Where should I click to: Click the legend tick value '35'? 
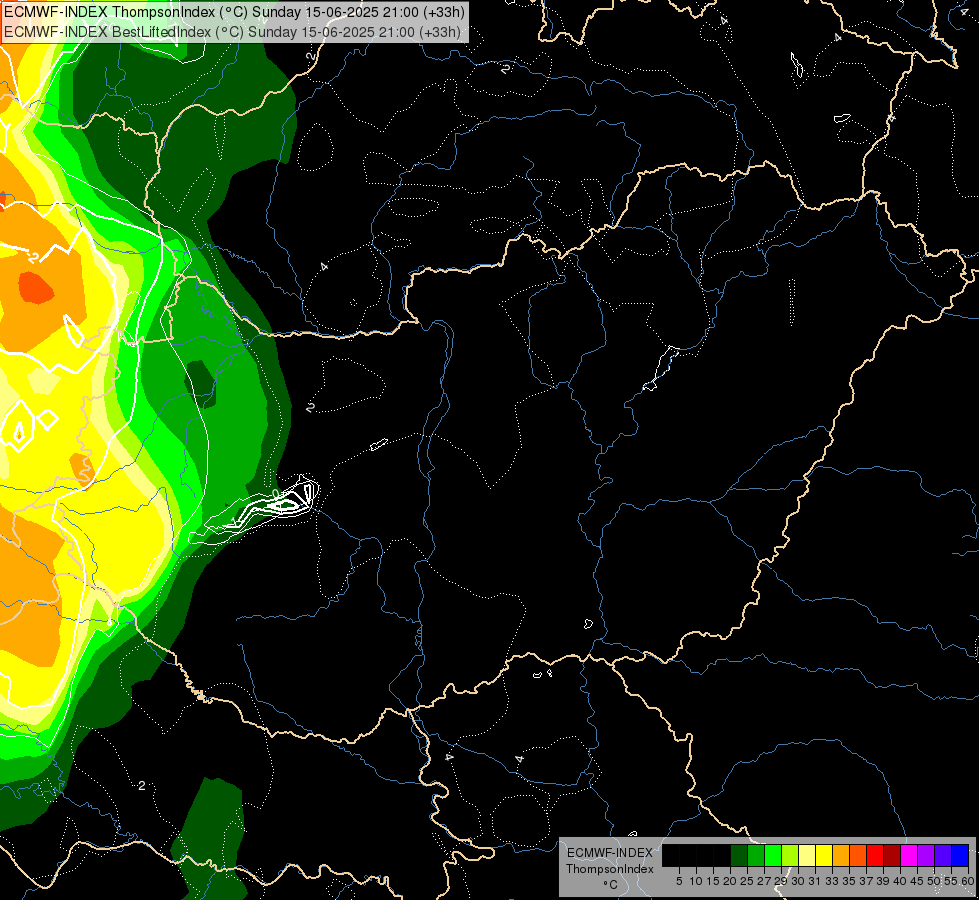[850, 881]
